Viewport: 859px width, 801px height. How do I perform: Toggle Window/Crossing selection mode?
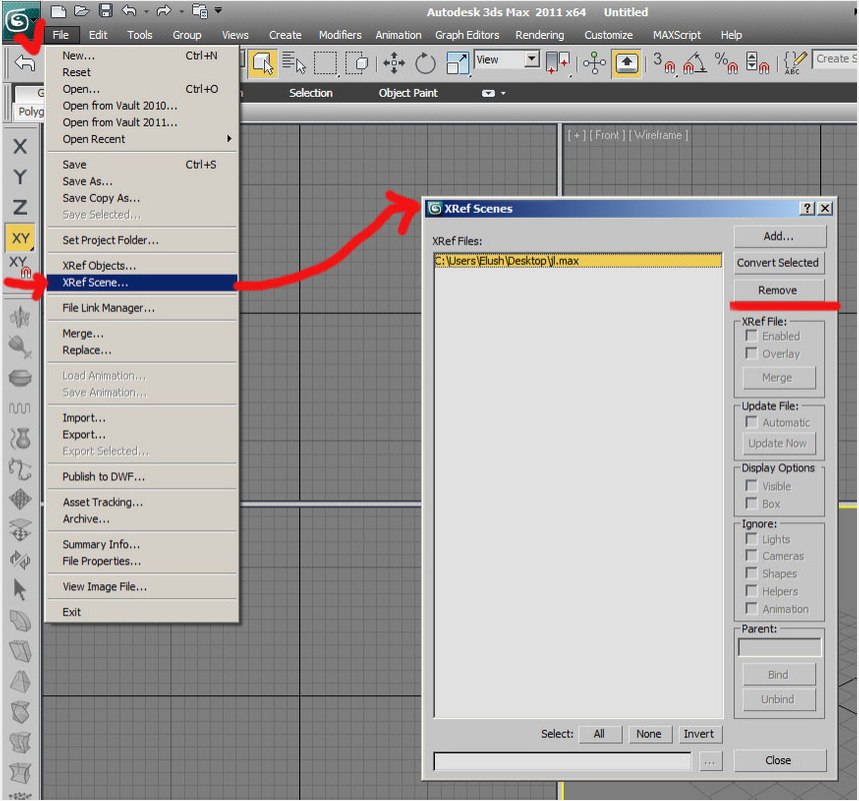coord(358,63)
